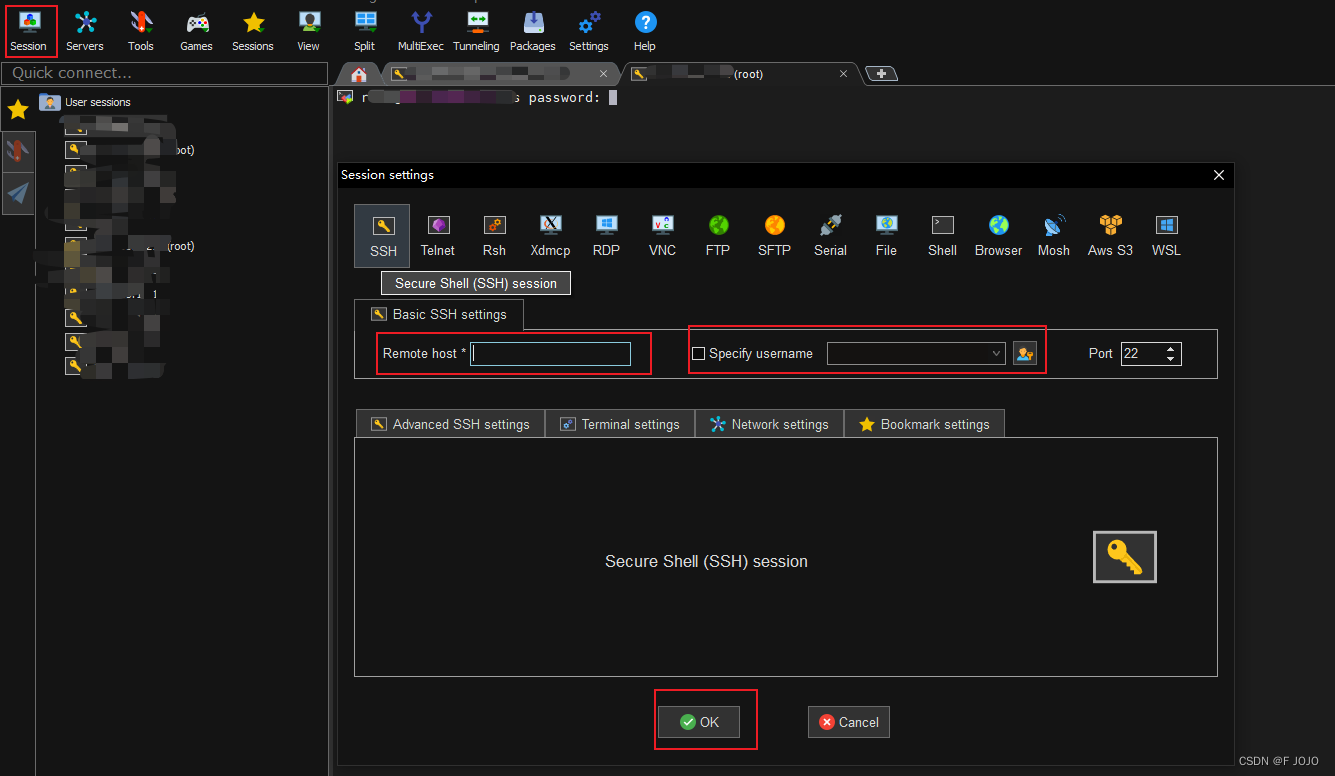Image resolution: width=1335 pixels, height=776 pixels.
Task: Select the File session type
Action: (x=886, y=236)
